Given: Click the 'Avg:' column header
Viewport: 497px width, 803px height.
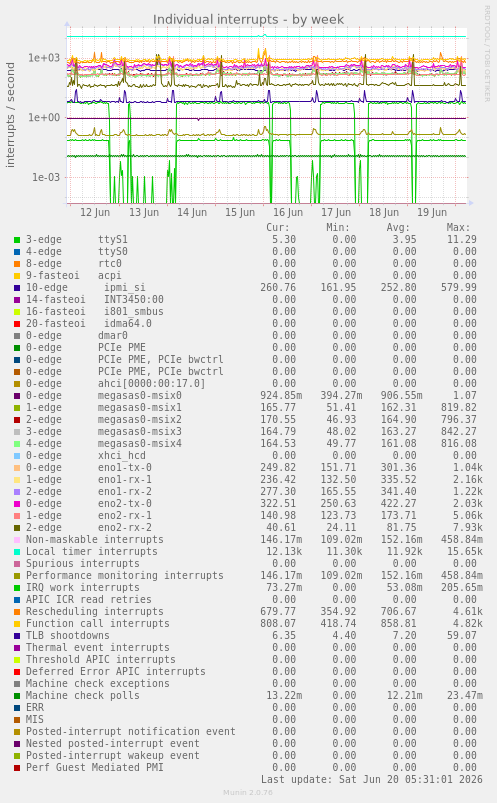Looking at the screenshot, I should tap(398, 227).
